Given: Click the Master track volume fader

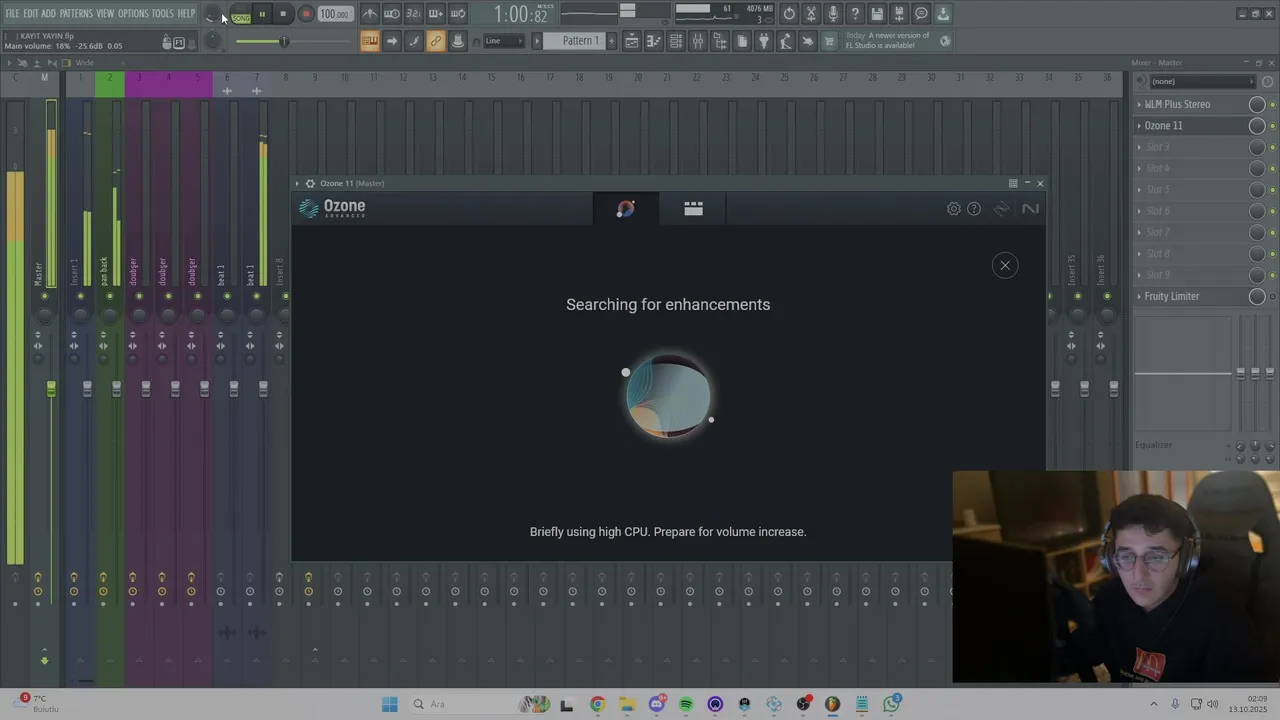Looking at the screenshot, I should click(51, 388).
